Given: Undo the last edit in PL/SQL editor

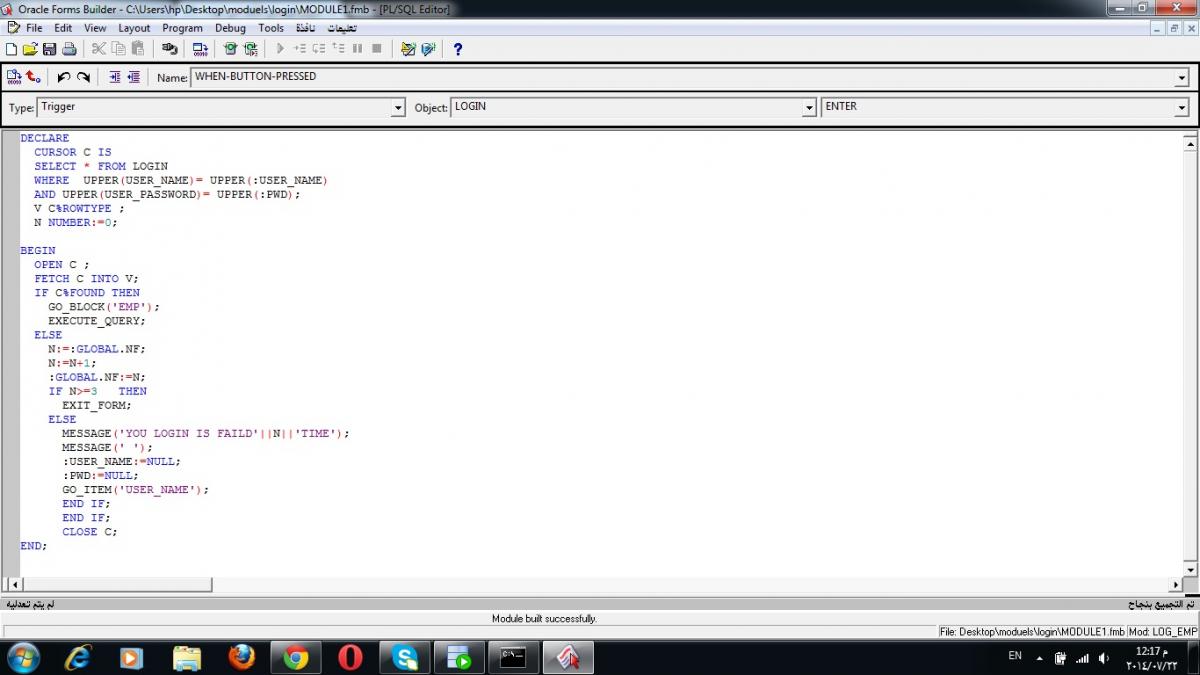Looking at the screenshot, I should tap(64, 77).
